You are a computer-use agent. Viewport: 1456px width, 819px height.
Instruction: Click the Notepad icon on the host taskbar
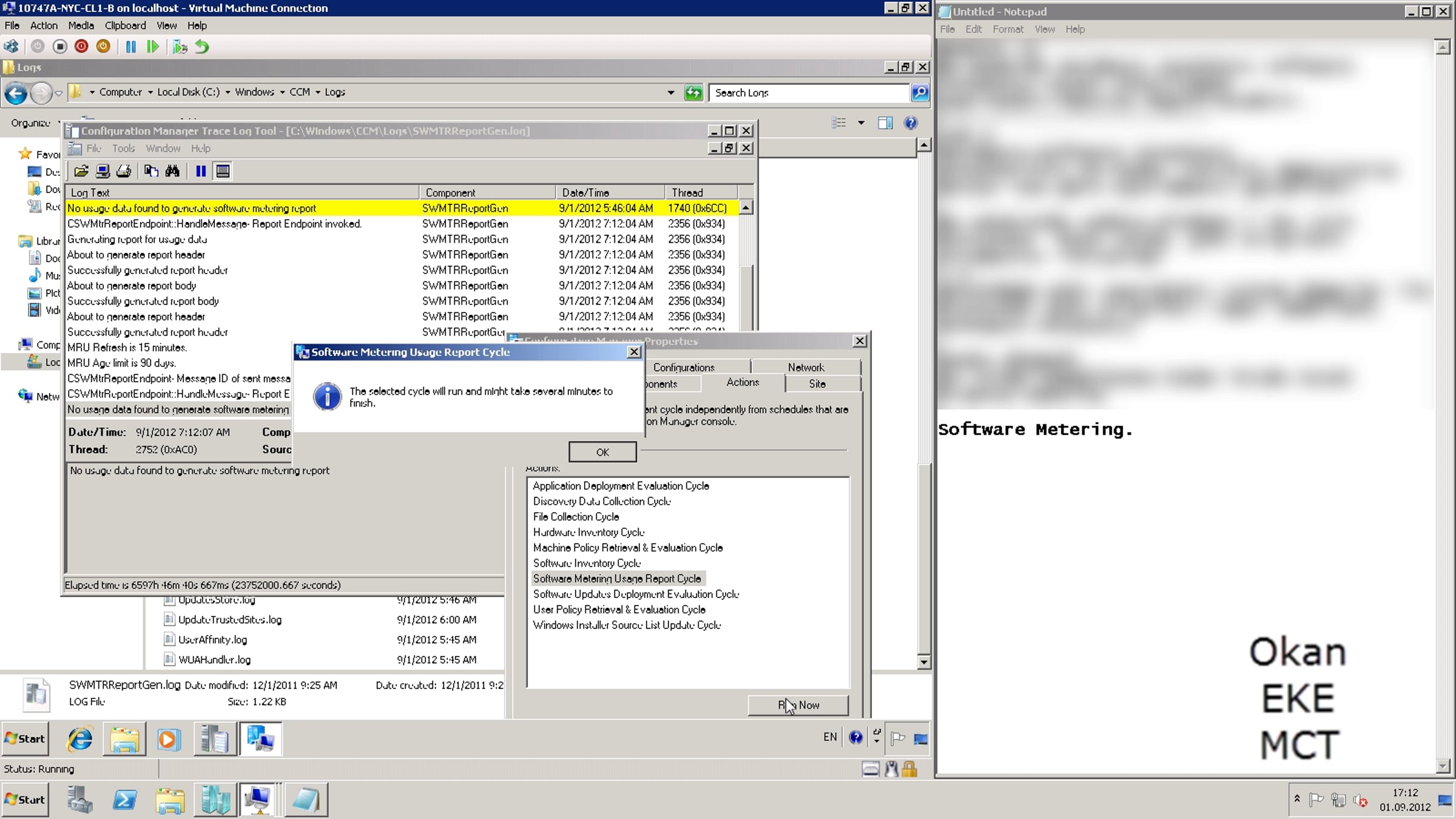(x=306, y=800)
